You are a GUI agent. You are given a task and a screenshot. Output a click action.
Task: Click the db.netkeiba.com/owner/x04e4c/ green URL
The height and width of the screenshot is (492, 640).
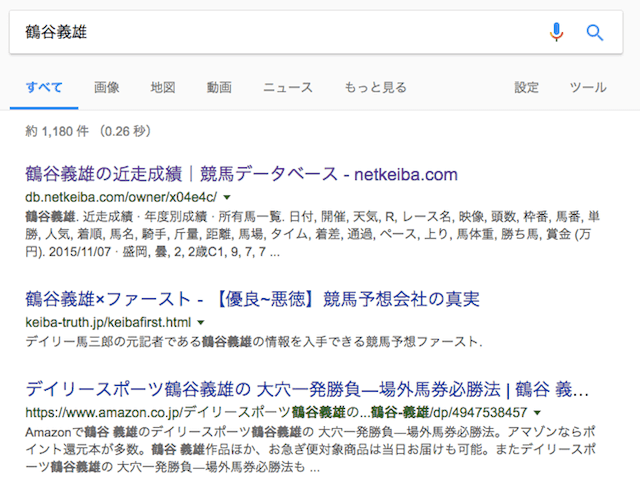pyautogui.click(x=121, y=197)
